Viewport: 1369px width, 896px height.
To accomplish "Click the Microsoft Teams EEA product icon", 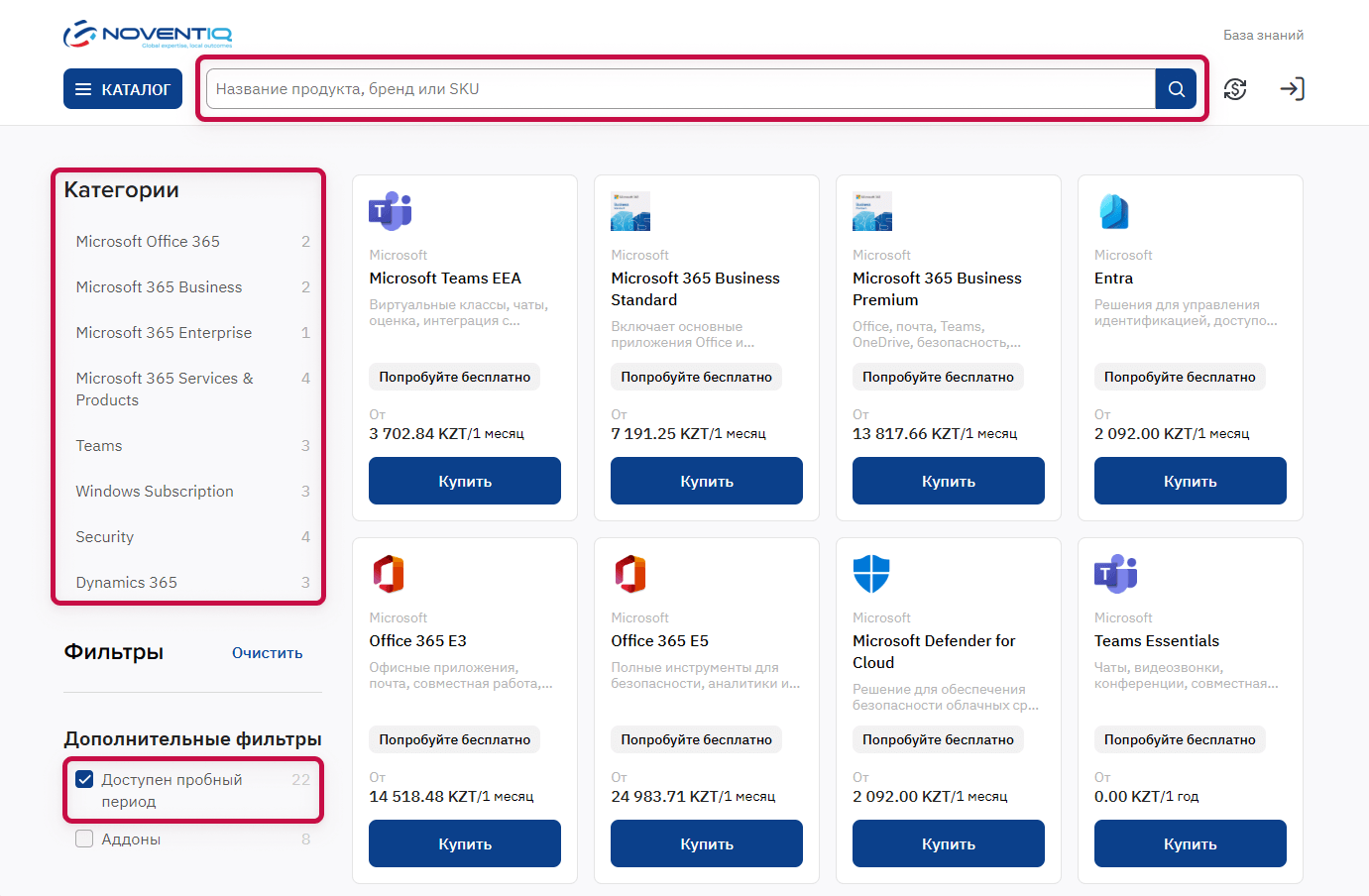I will 392,210.
